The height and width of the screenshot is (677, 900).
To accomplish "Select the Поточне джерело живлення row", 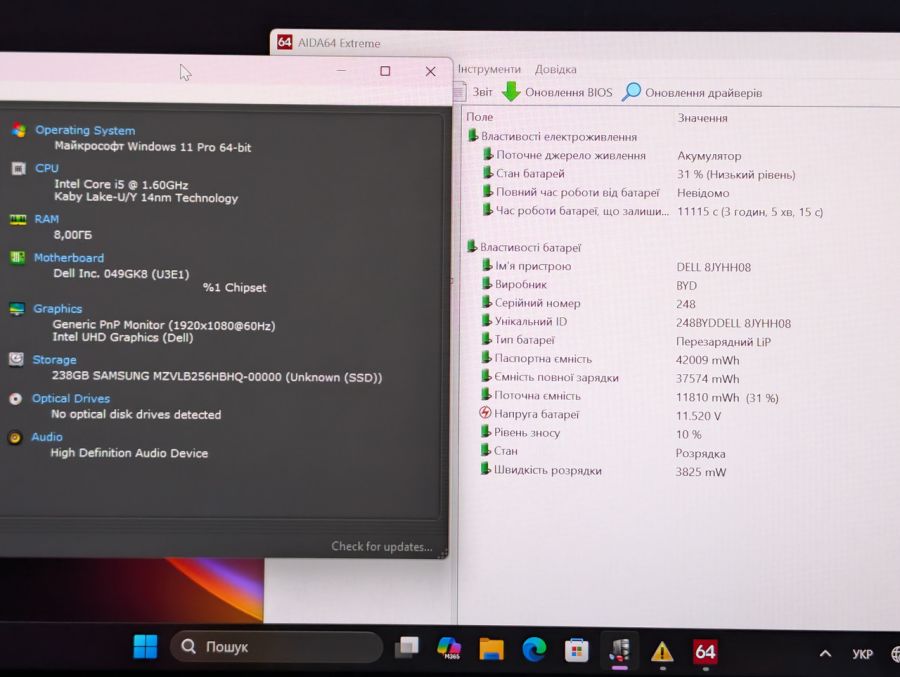I will point(564,155).
